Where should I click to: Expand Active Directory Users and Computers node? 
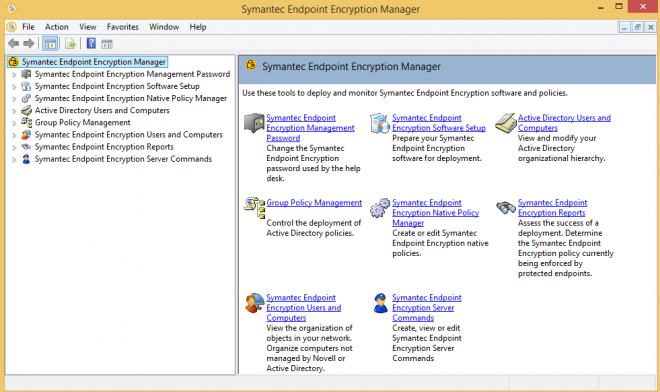[14, 111]
